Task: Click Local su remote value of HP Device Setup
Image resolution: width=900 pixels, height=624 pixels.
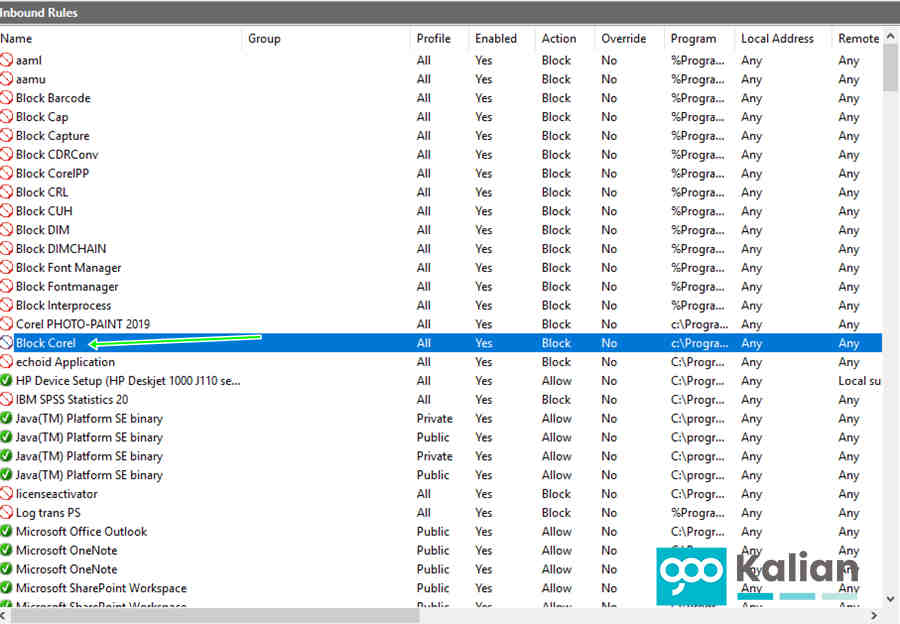Action: [859, 381]
